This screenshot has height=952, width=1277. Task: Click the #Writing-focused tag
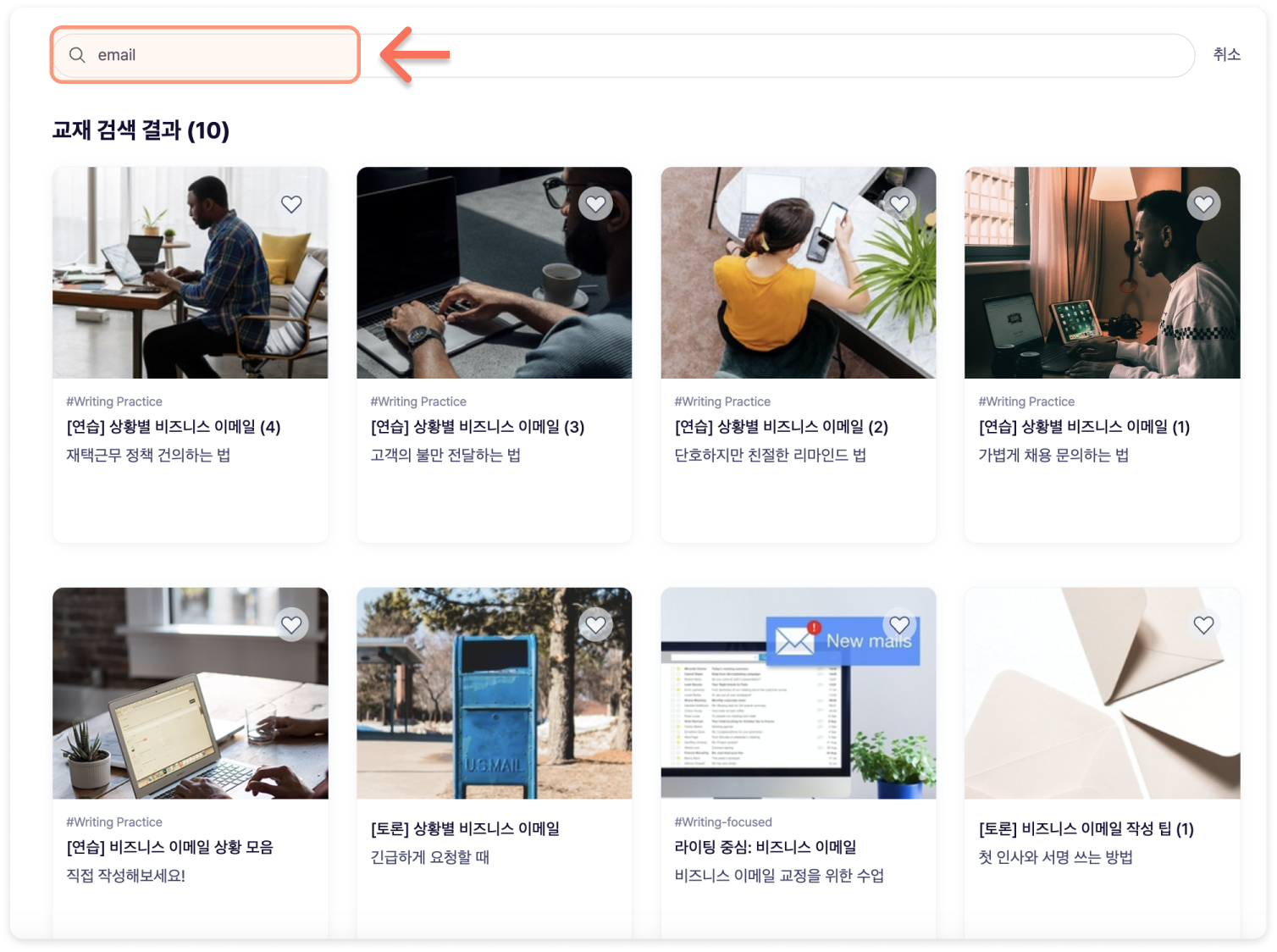pos(723,822)
